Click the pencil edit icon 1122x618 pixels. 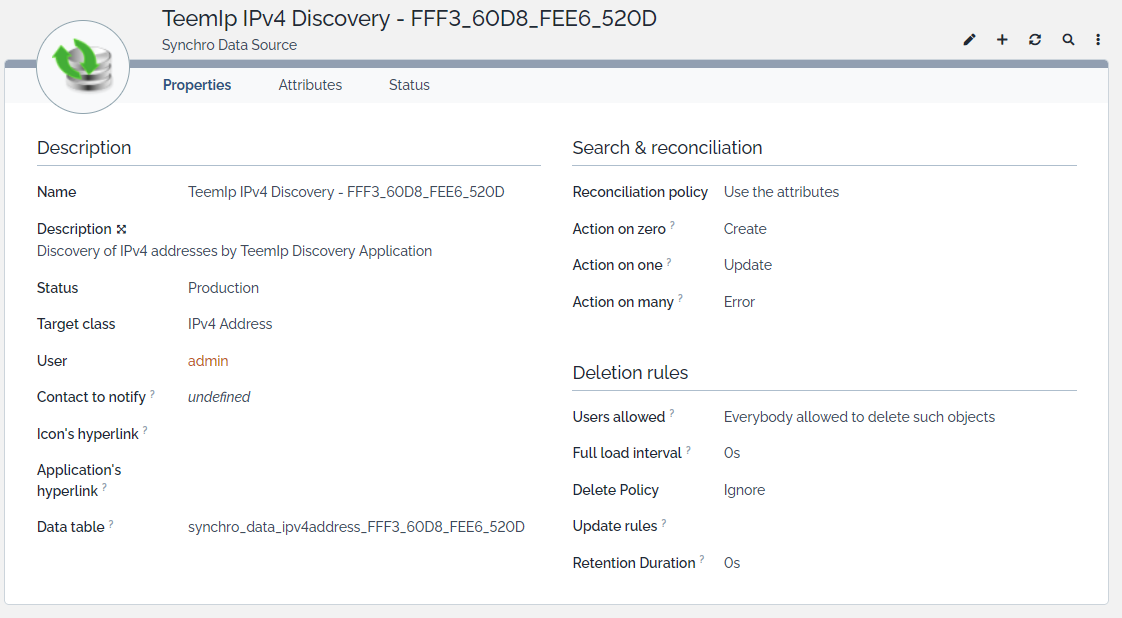(x=969, y=40)
